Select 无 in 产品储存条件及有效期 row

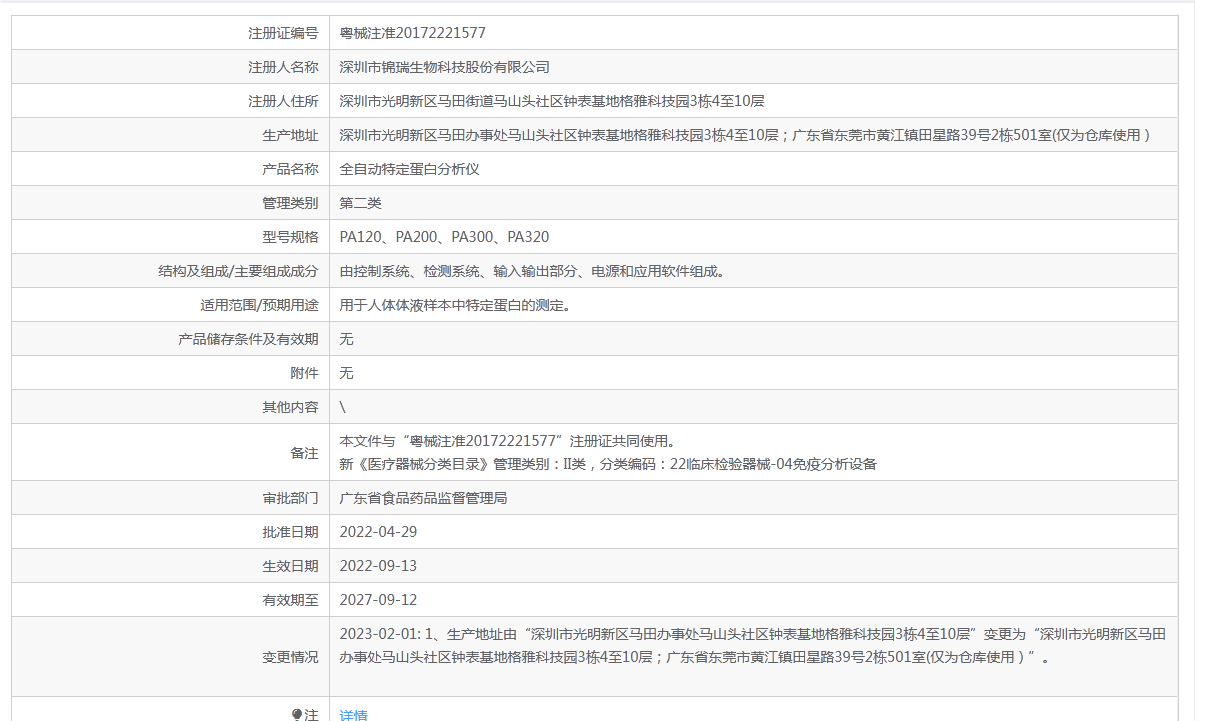click(347, 339)
